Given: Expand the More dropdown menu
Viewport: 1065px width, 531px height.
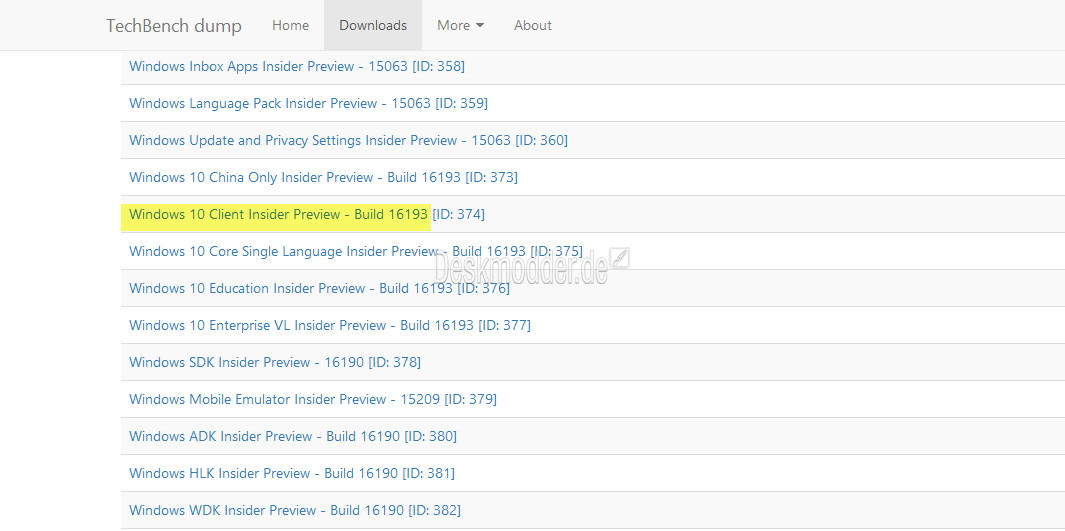Looking at the screenshot, I should 461,25.
